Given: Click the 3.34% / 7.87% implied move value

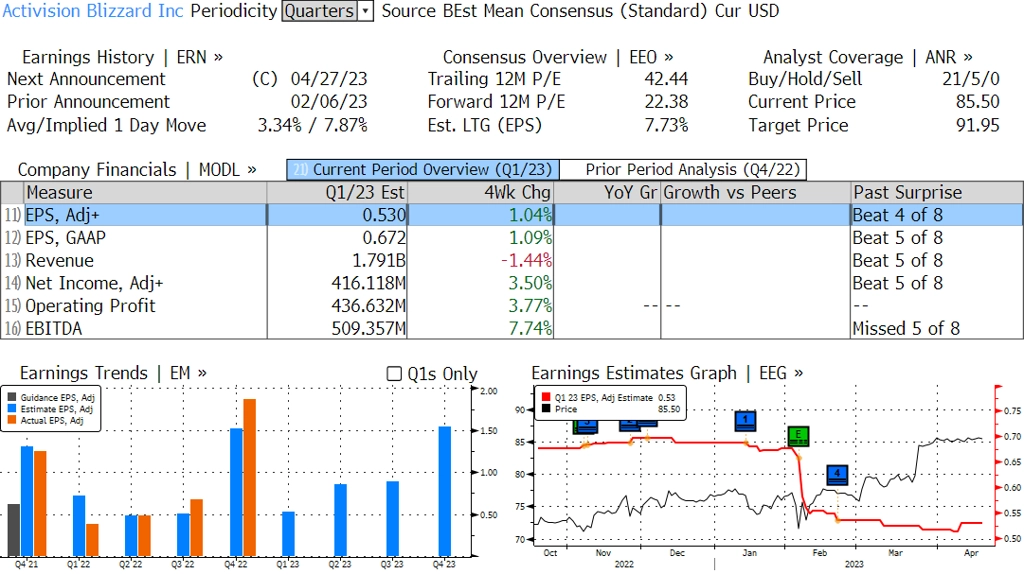Looking at the screenshot, I should [x=312, y=125].
